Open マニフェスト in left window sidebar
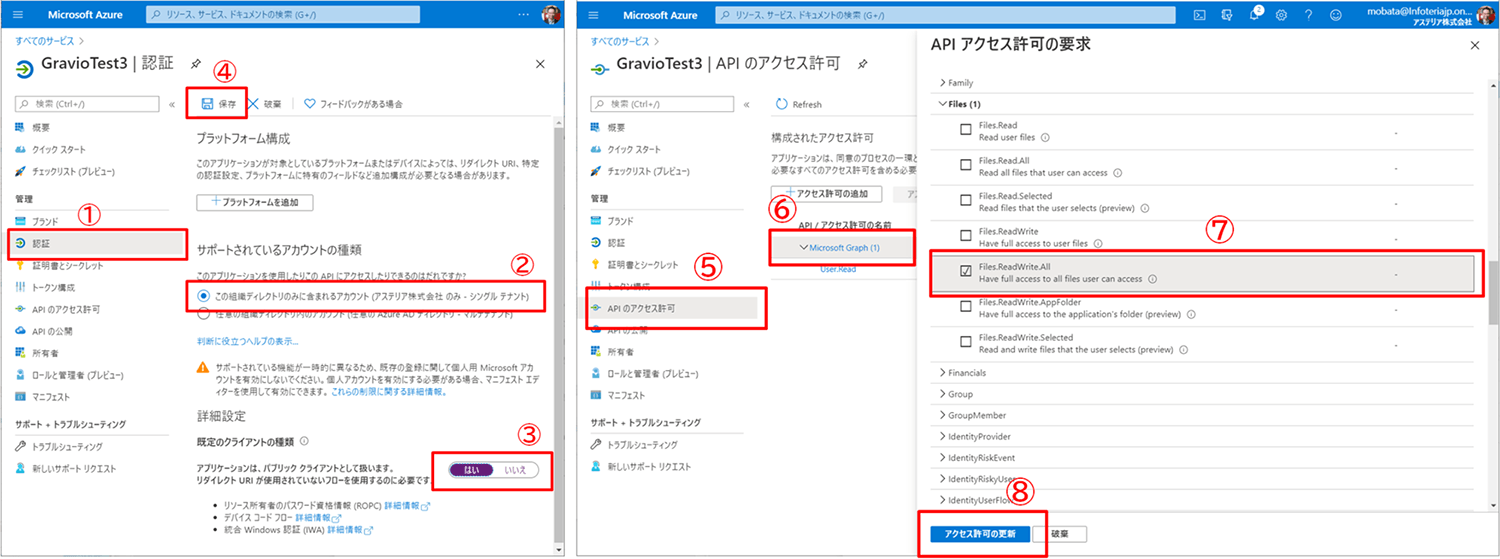Viewport: 1500px width, 559px height. point(51,396)
